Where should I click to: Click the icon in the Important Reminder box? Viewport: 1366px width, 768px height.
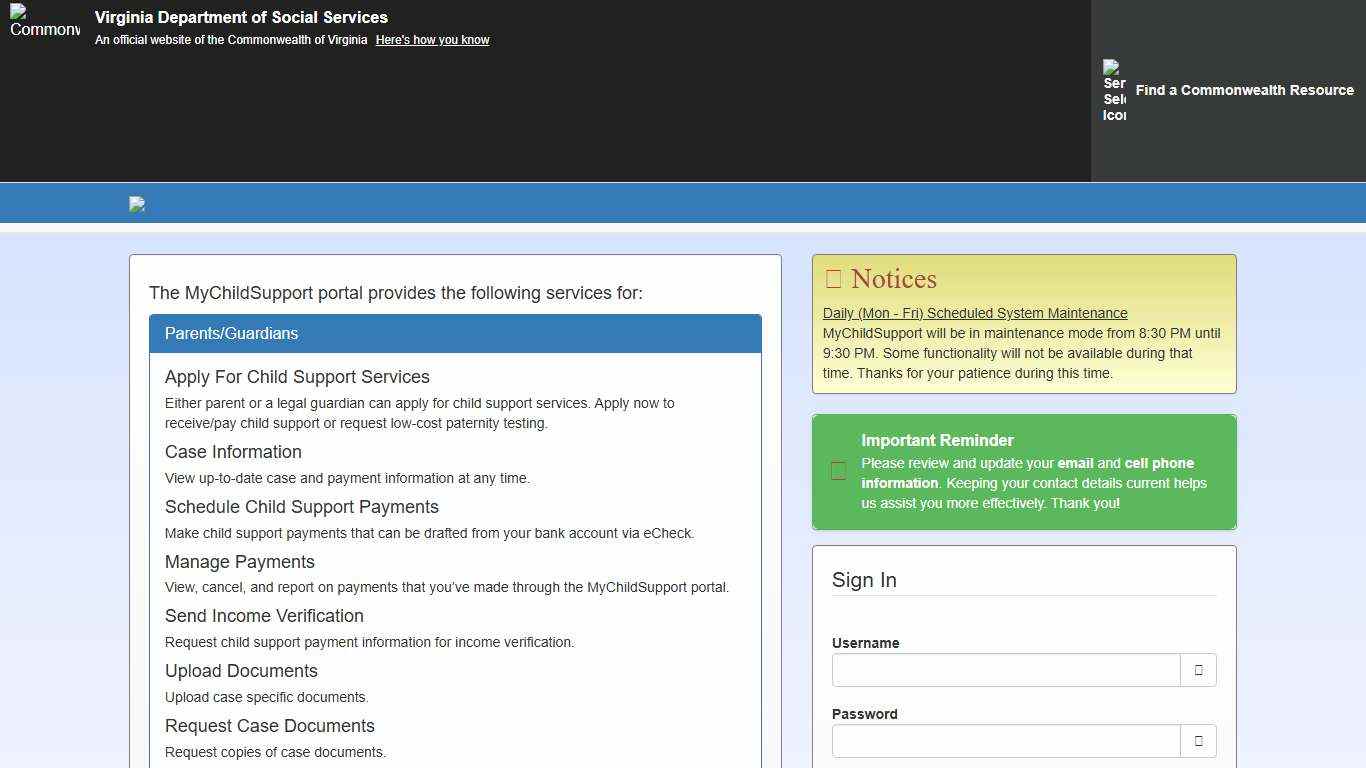838,472
